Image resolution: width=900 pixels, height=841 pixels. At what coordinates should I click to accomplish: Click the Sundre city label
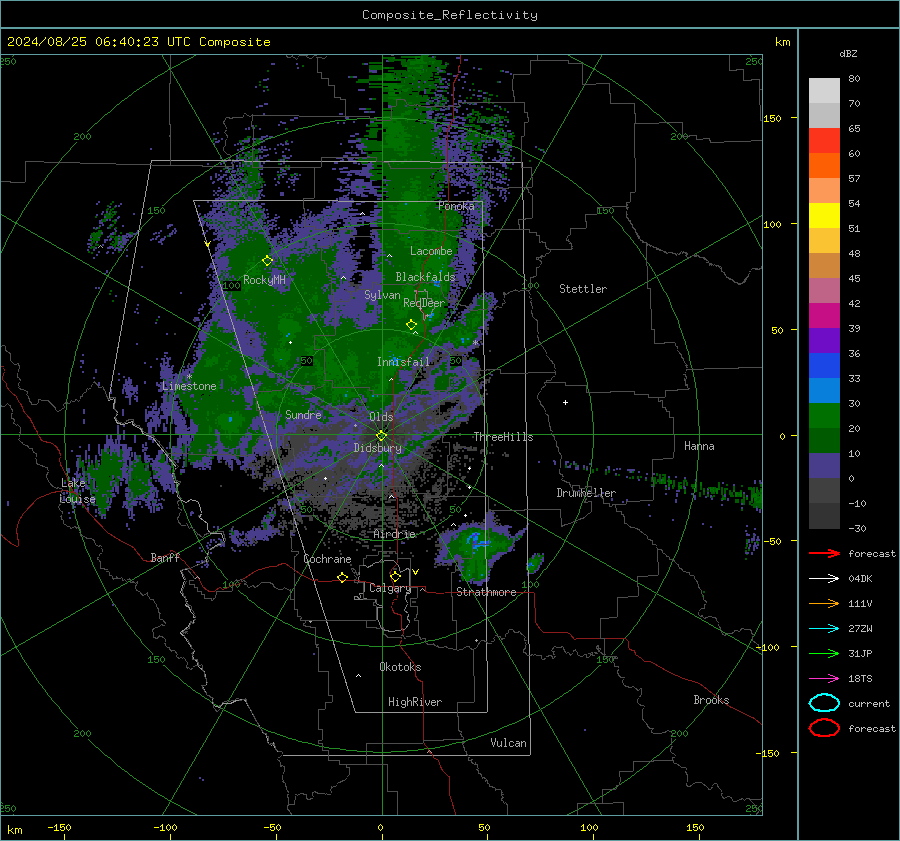coord(303,414)
